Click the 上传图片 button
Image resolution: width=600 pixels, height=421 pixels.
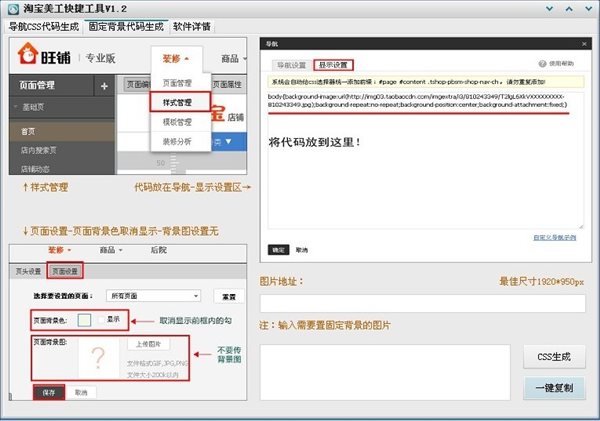[x=148, y=344]
